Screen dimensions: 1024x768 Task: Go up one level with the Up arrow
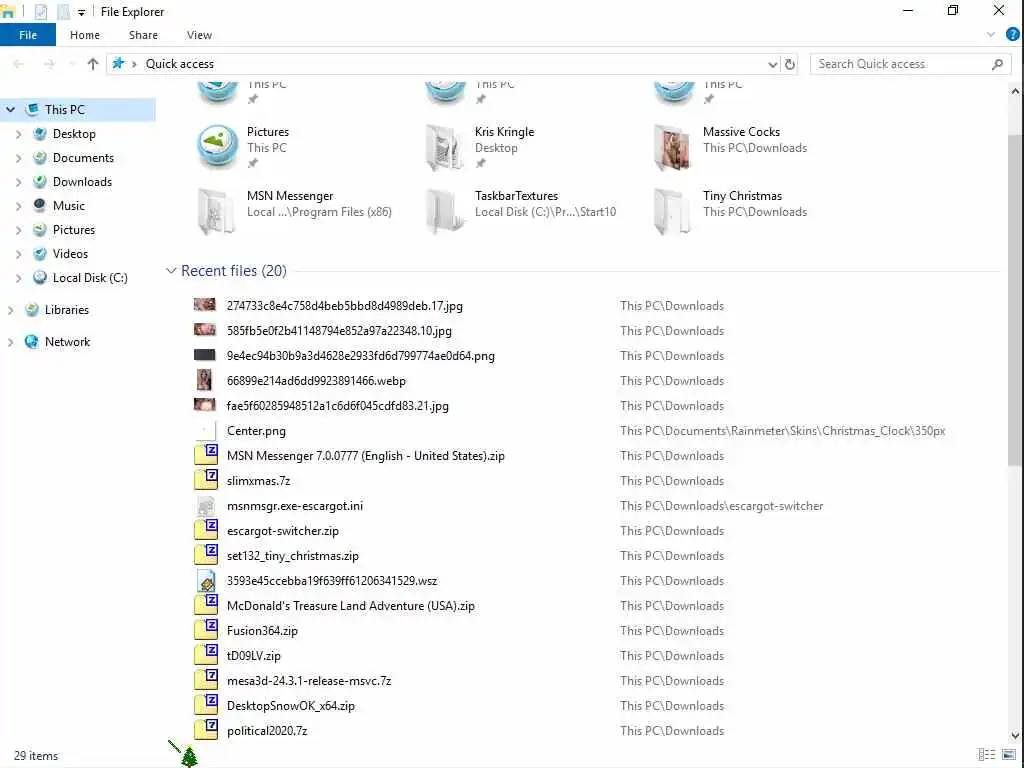[93, 64]
